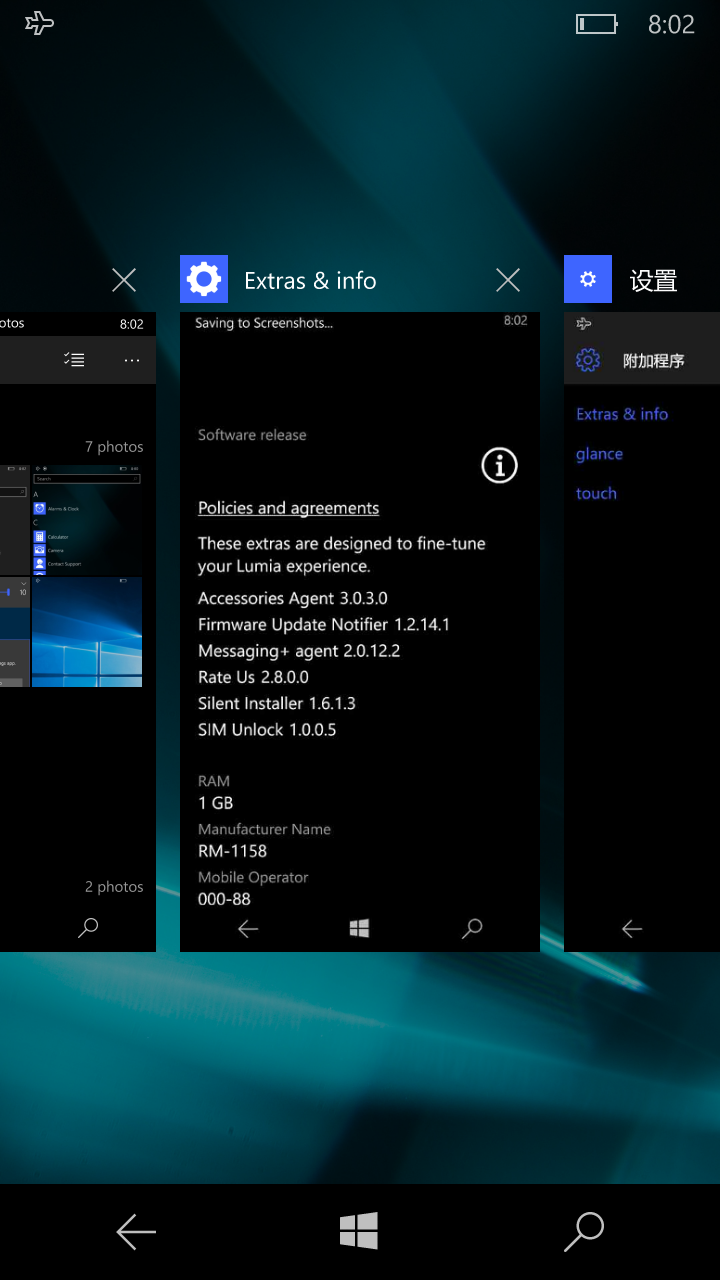Tap the 附加程序 heading text

pyautogui.click(x=654, y=361)
